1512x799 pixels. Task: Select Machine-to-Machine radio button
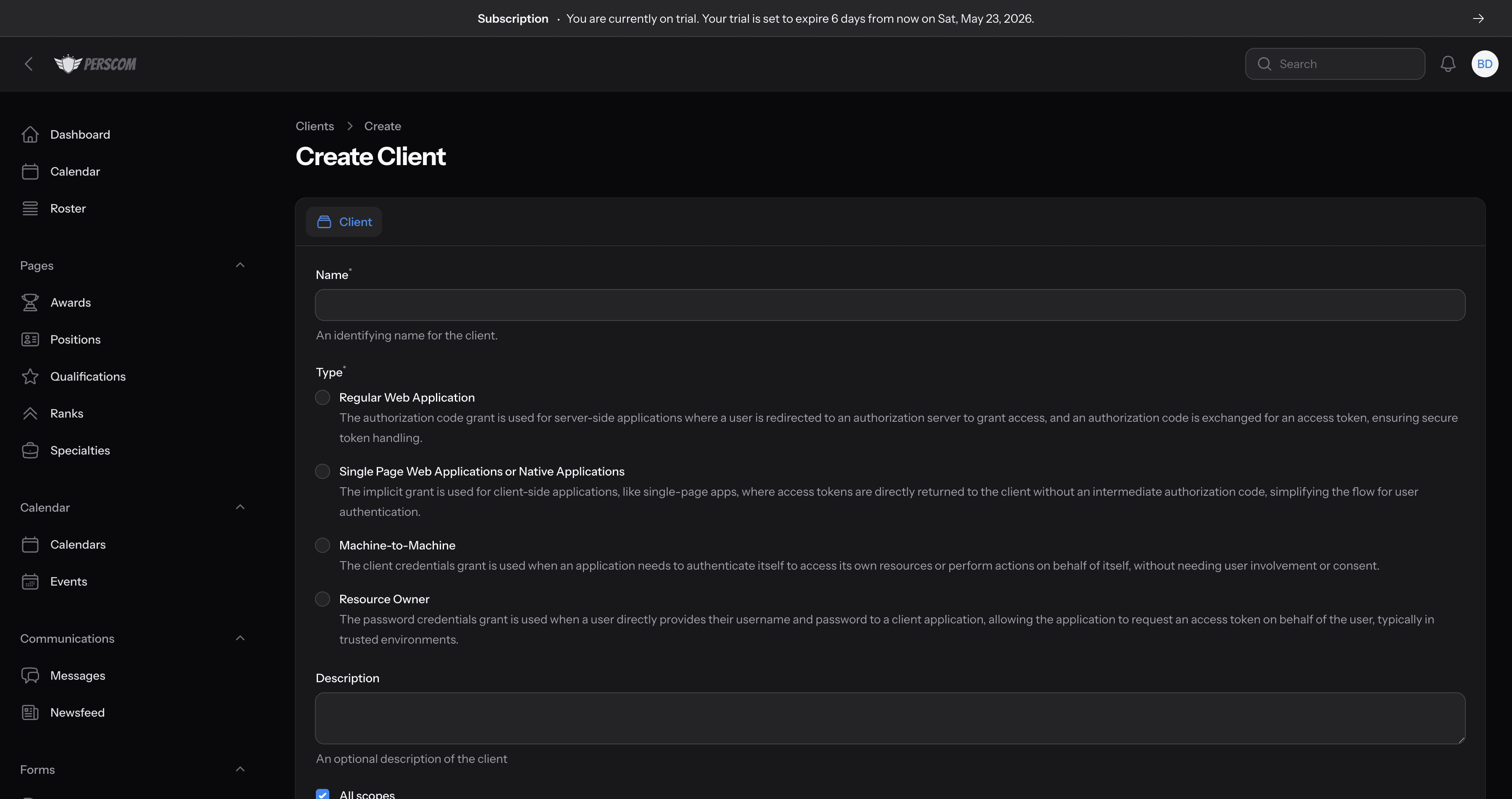click(322, 545)
